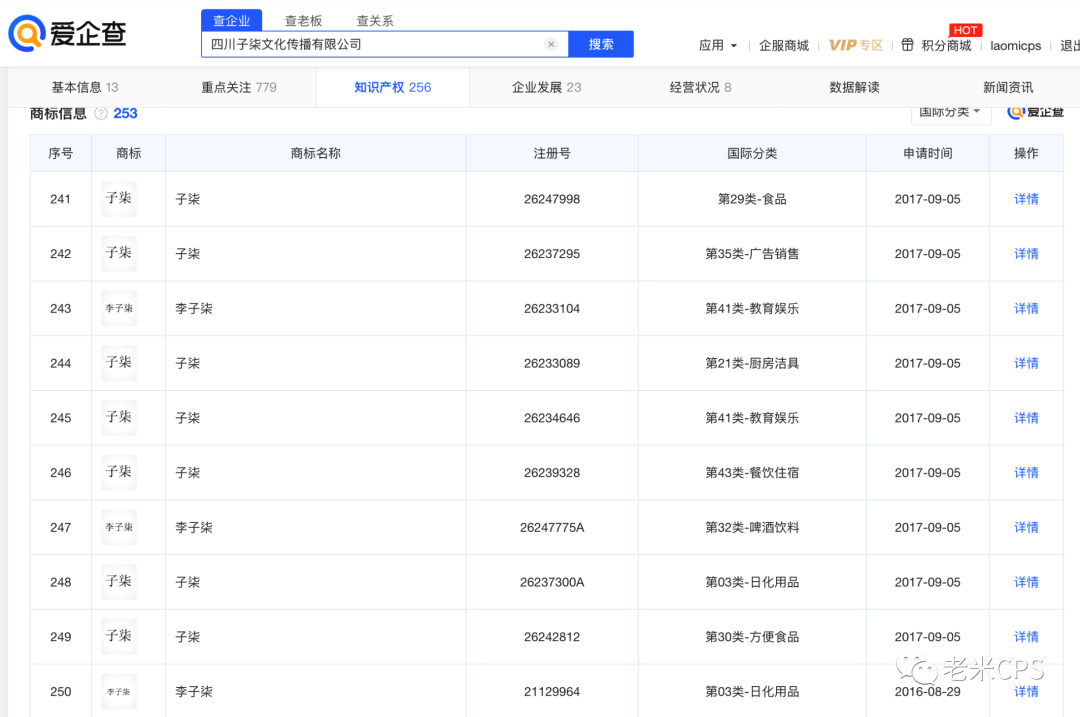Click sequence number 246

(x=61, y=472)
